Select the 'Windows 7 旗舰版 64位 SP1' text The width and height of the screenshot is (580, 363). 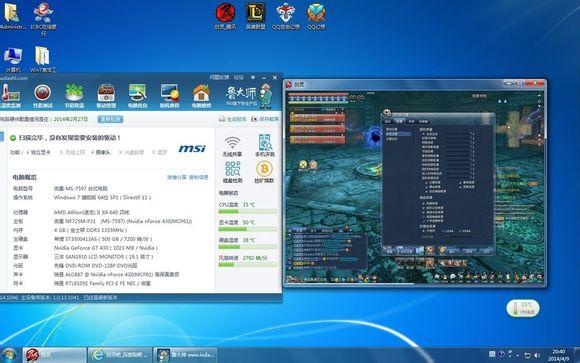pos(102,198)
